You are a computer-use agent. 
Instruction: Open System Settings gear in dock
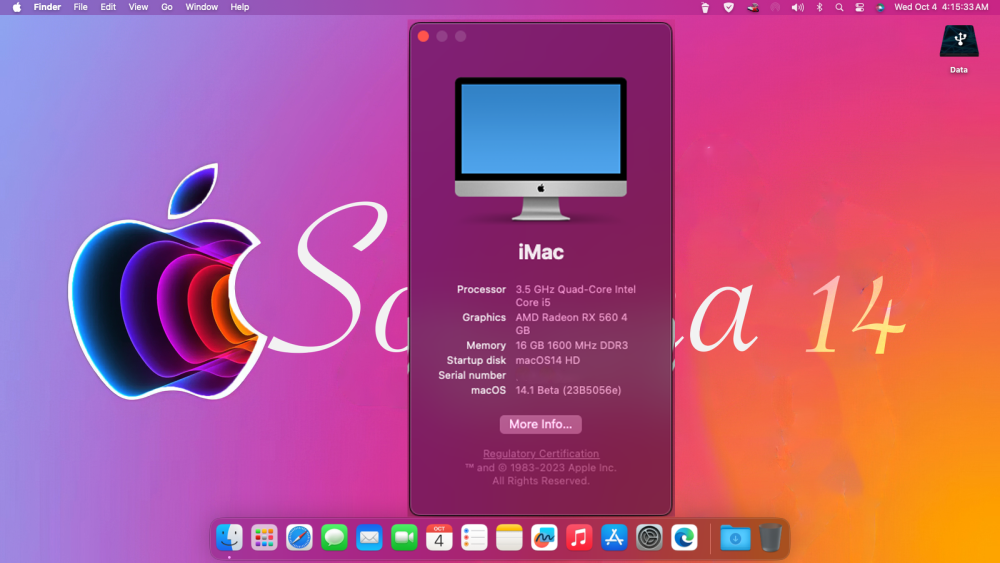(649, 537)
